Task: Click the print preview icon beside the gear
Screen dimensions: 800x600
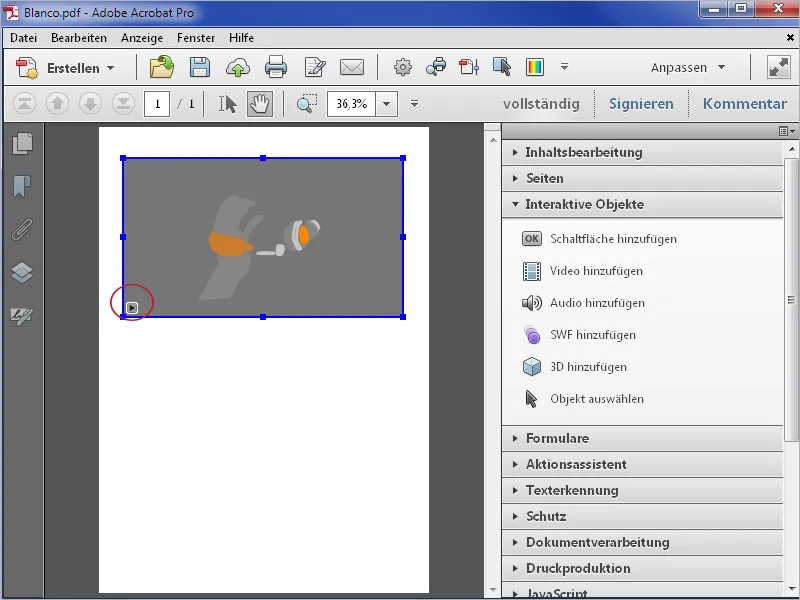Action: click(436, 67)
